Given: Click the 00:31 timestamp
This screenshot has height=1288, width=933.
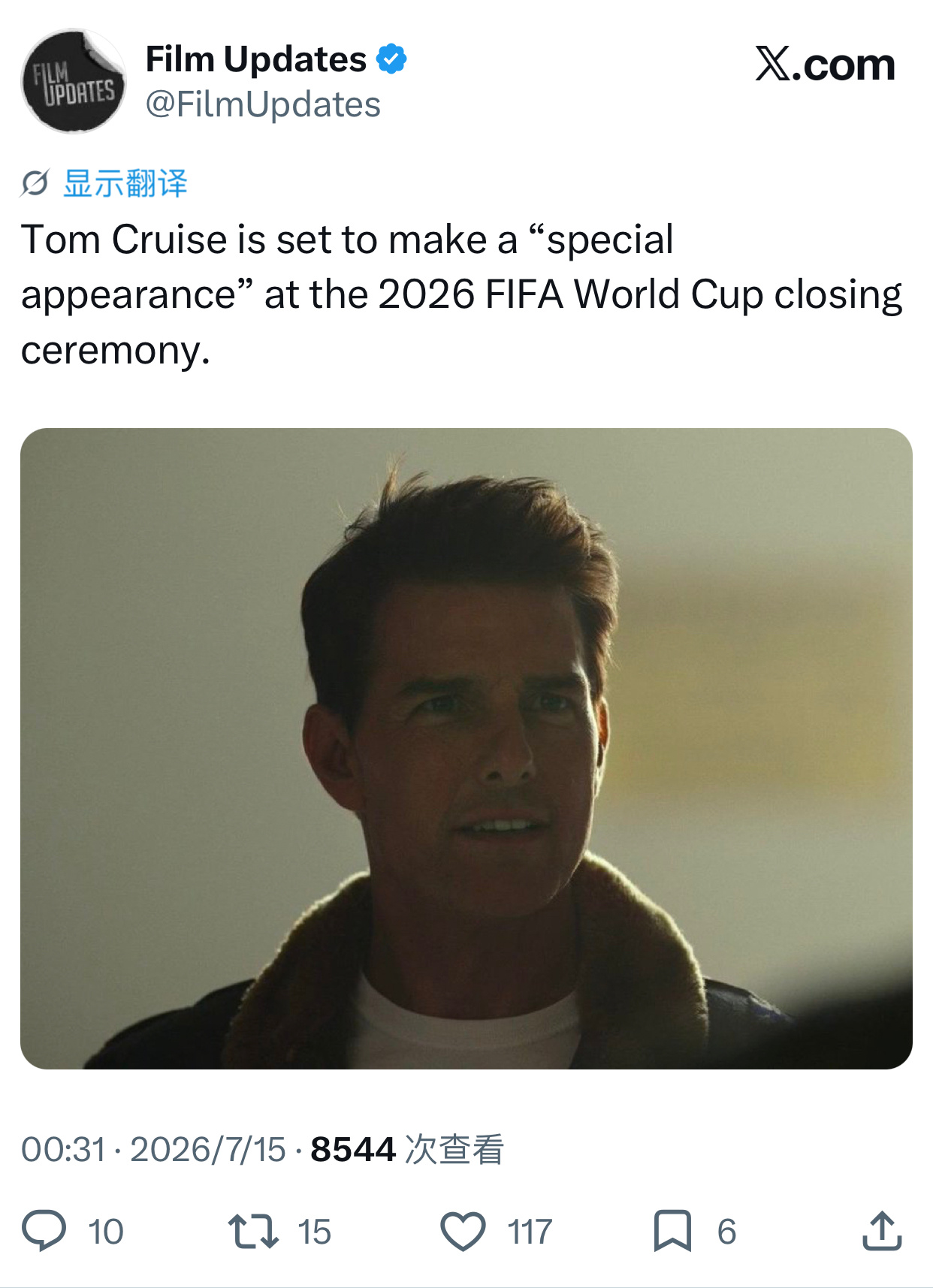Looking at the screenshot, I should point(63,1150).
